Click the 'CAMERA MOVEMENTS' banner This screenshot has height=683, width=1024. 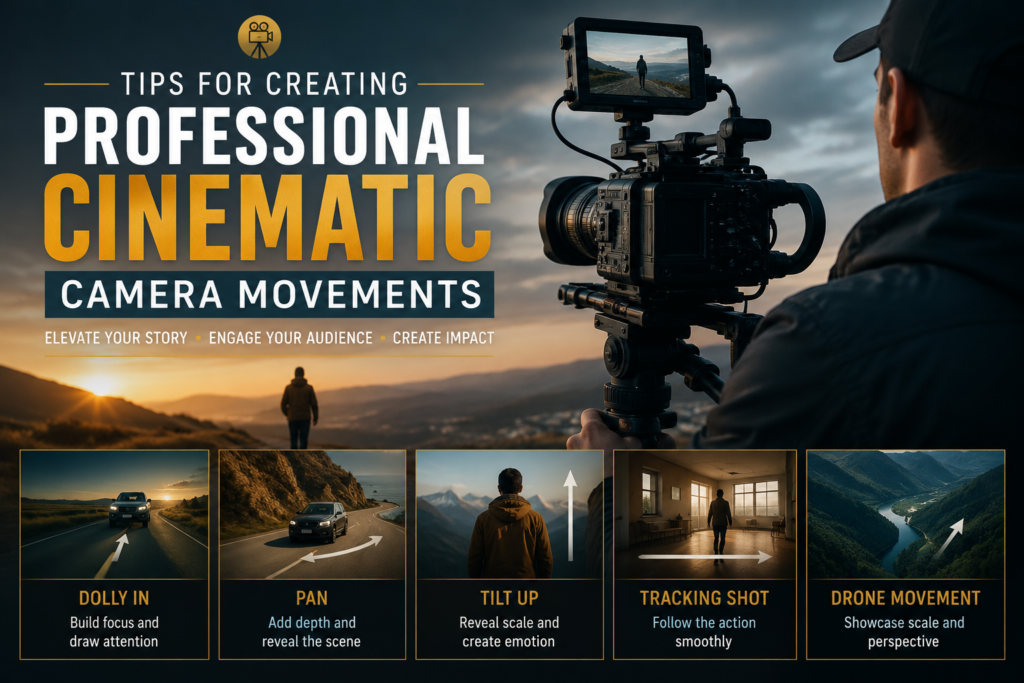(x=270, y=294)
